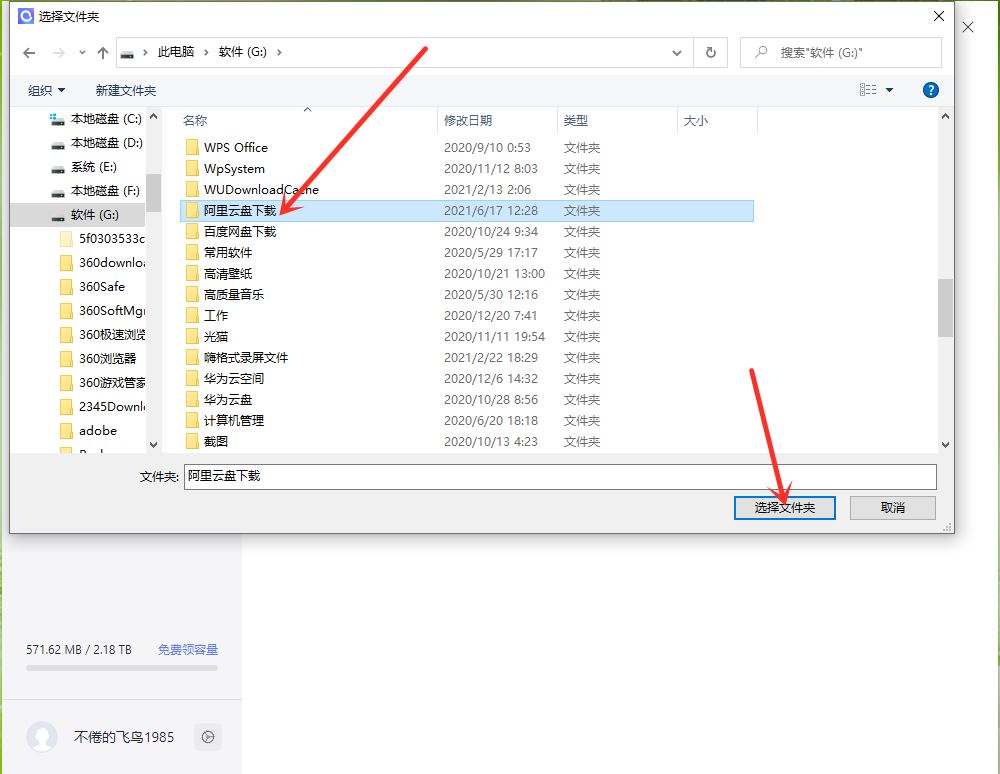Select the WpSystem folder icon
Screen dimensions: 1000x774
point(192,169)
